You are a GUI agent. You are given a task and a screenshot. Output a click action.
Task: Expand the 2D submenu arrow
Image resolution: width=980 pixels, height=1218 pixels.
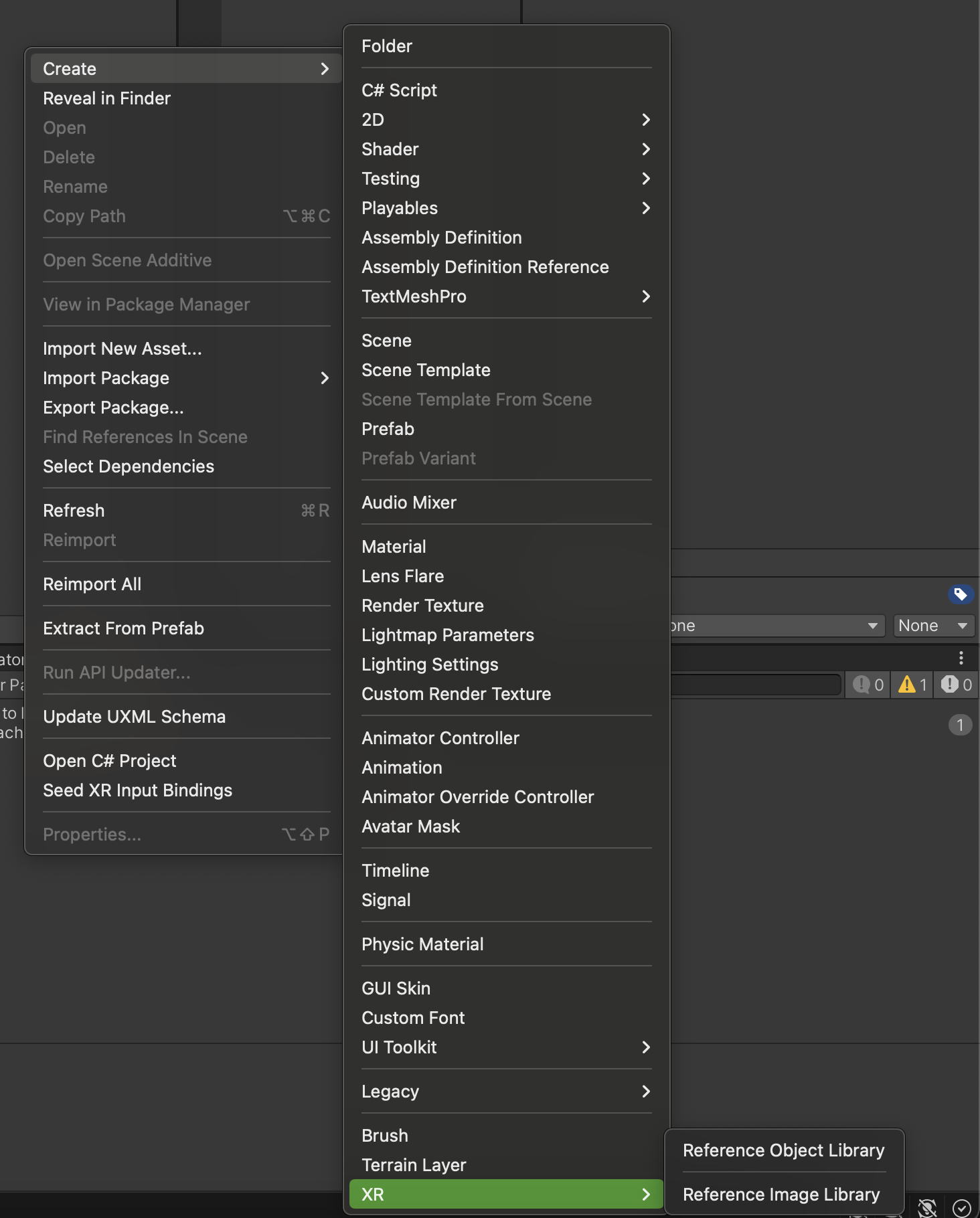[x=646, y=120]
